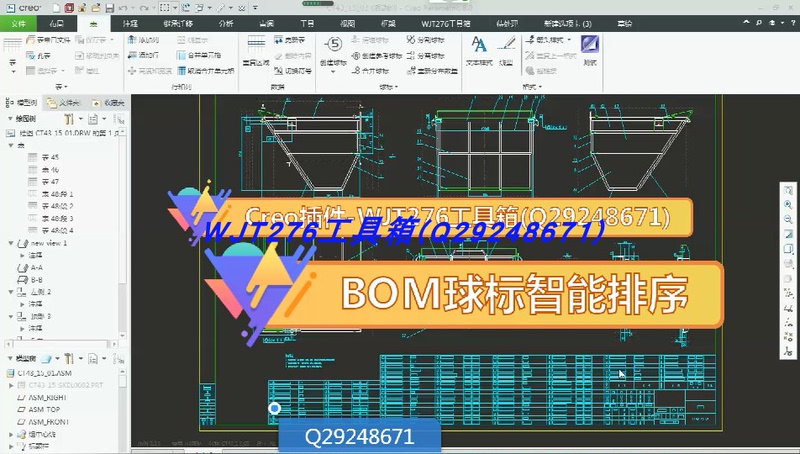Click the red book icon in quick access toolbar
Viewport: 800px width, 454px height.
pyautogui.click(x=69, y=8)
